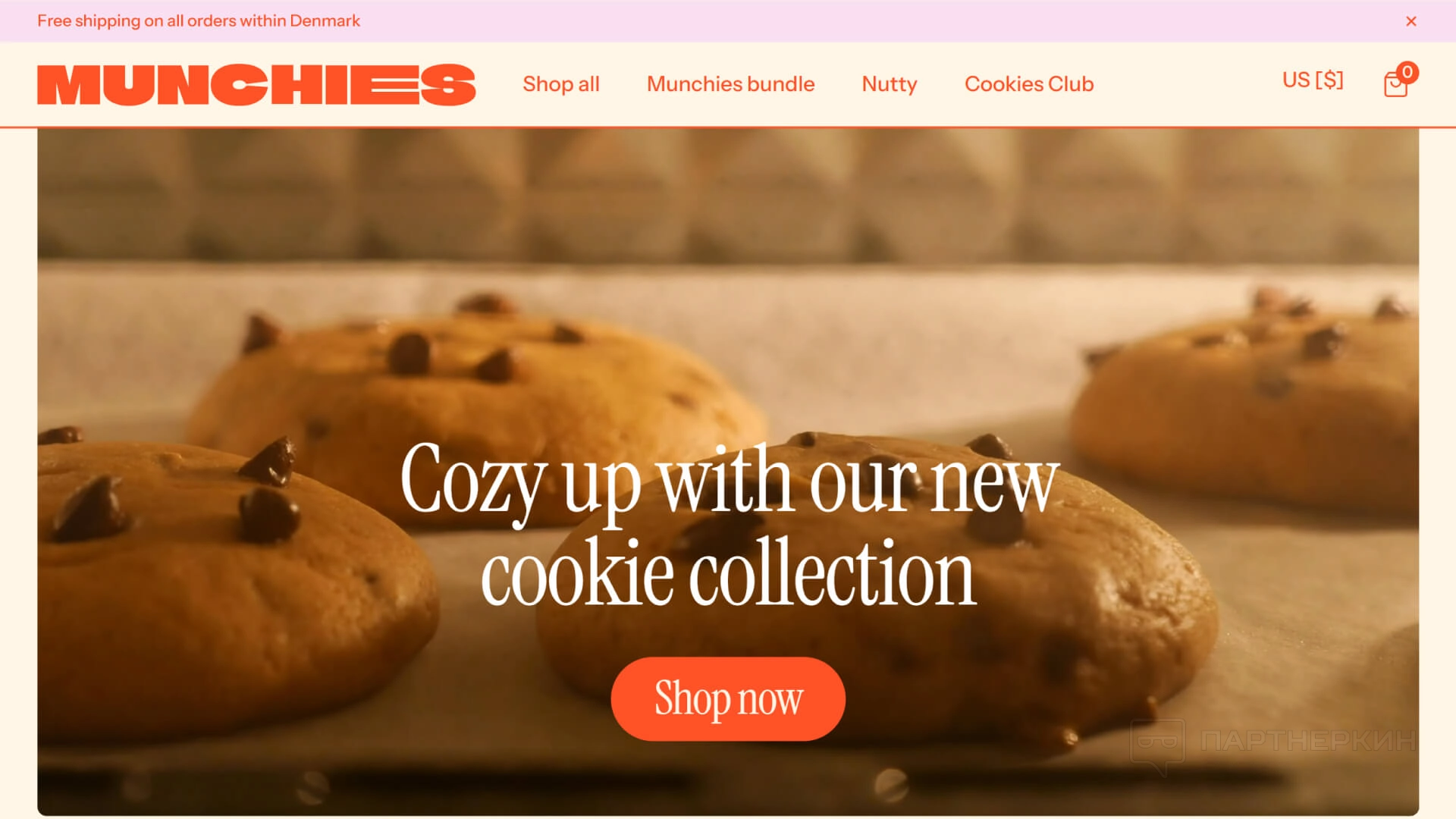Open the shopping bag cart icon
Viewport: 1456px width, 819px height.
coord(1395,85)
